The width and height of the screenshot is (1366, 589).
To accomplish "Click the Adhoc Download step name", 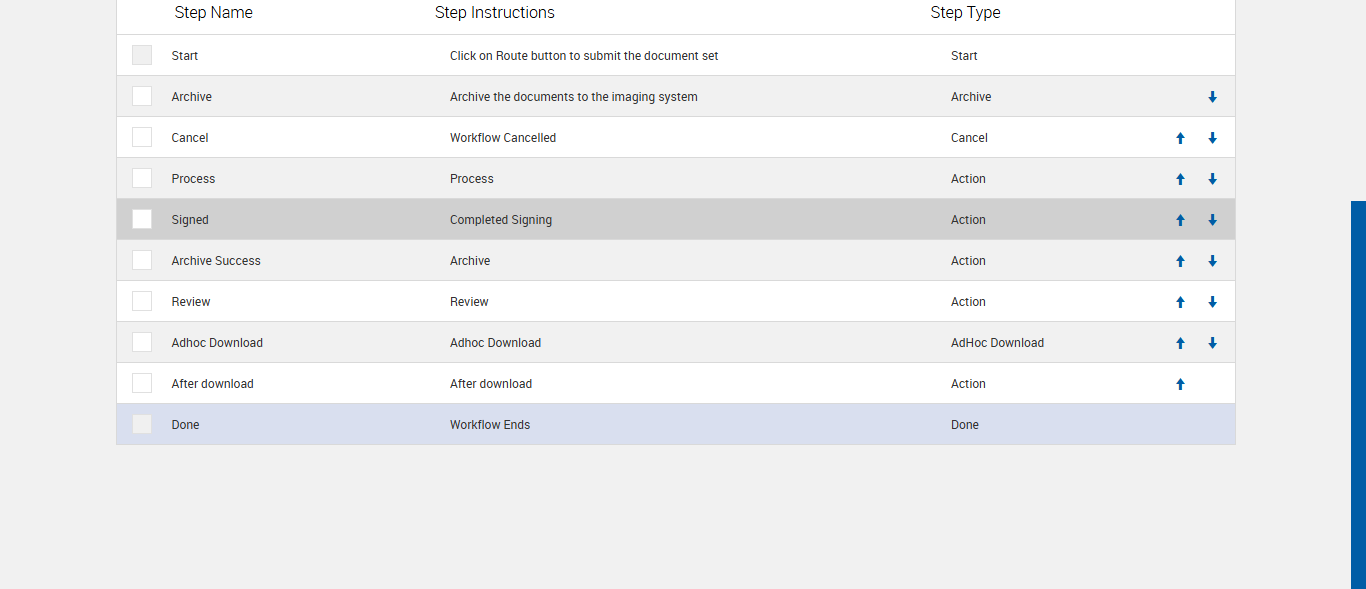I will coord(217,343).
